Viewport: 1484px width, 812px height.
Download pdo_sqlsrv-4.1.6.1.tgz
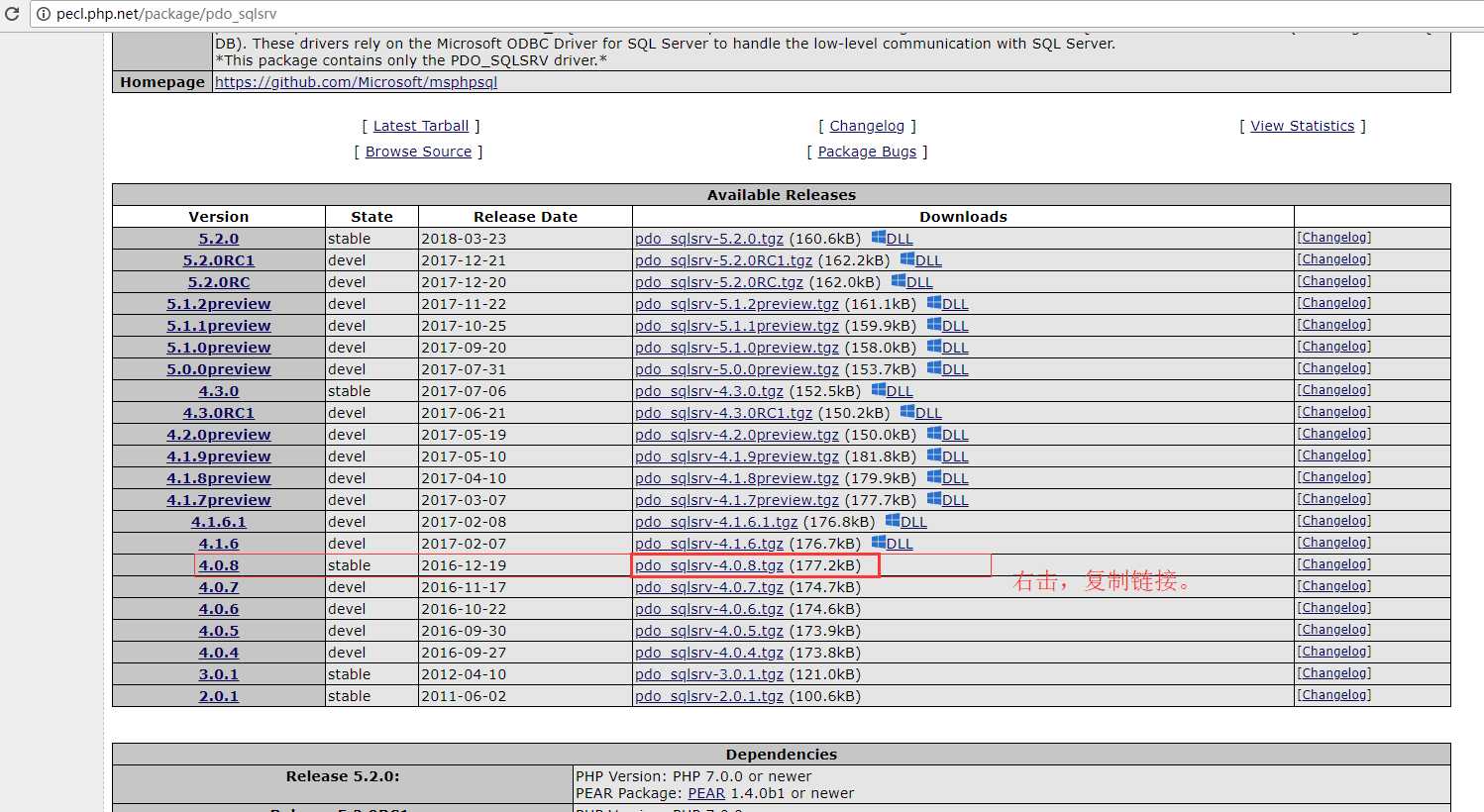[716, 522]
